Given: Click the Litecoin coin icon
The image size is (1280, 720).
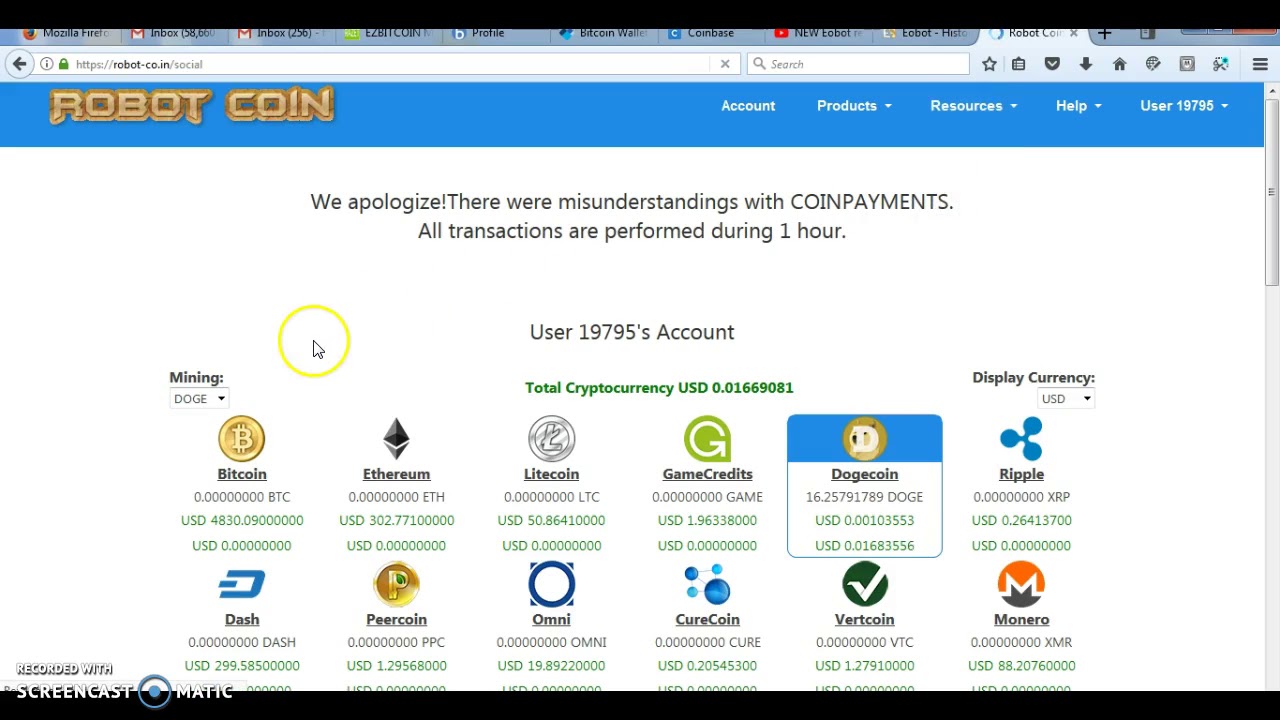Looking at the screenshot, I should 551,439.
